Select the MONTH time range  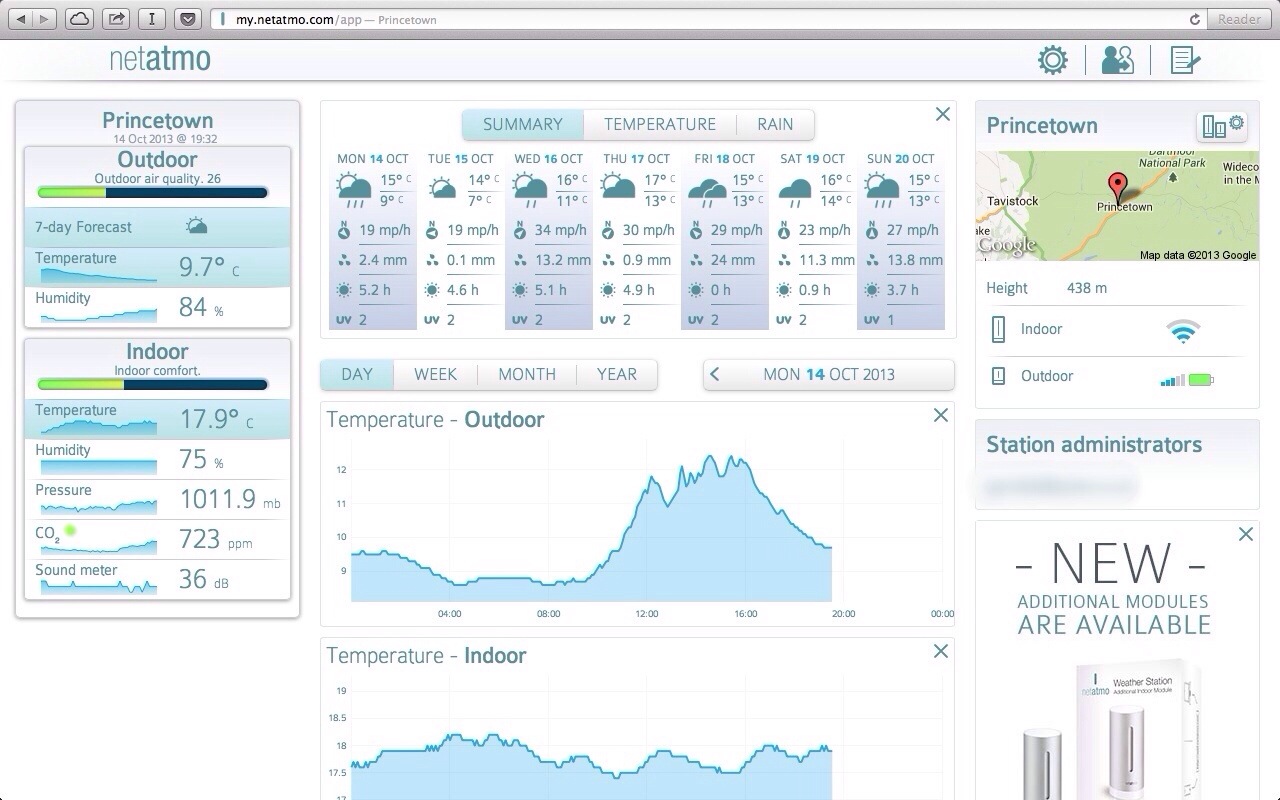526,374
